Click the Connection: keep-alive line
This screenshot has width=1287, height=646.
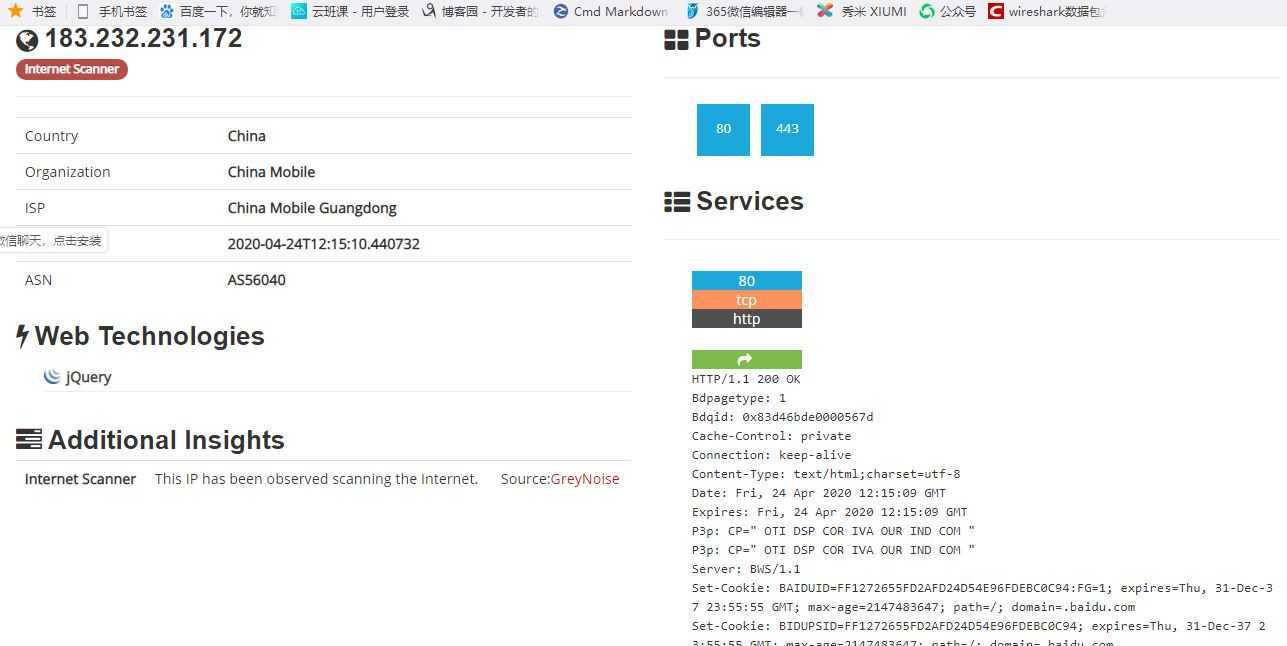(771, 455)
